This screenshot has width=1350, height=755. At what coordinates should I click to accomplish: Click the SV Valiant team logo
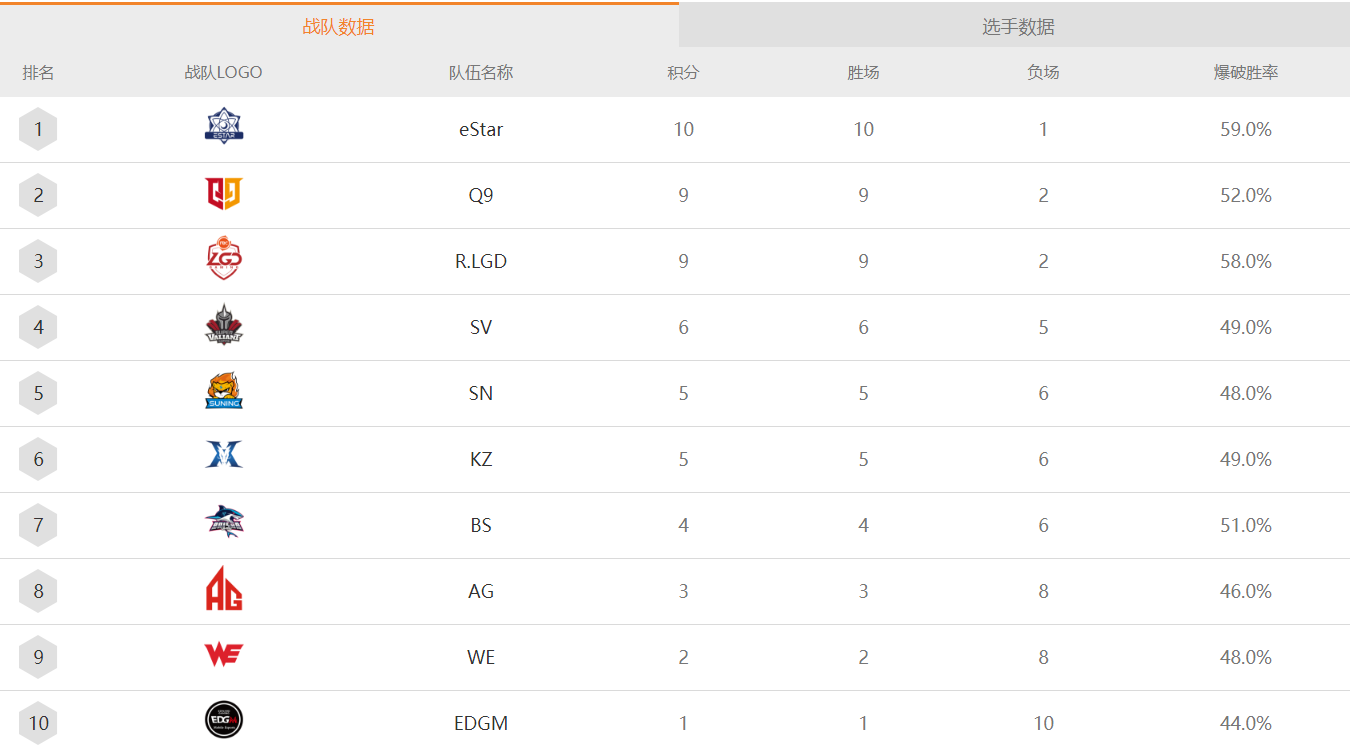224,326
